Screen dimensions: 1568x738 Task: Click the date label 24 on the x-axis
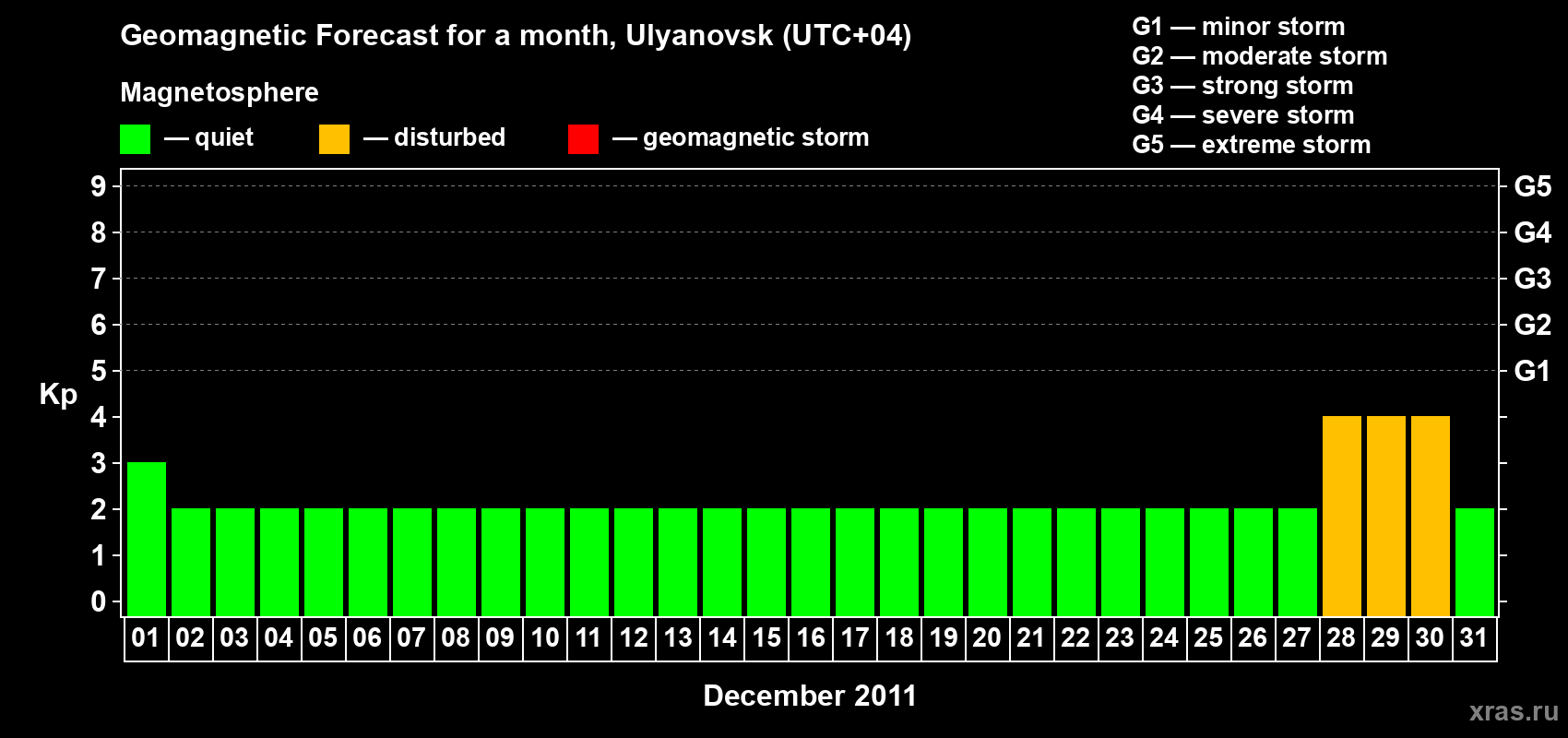(1164, 638)
